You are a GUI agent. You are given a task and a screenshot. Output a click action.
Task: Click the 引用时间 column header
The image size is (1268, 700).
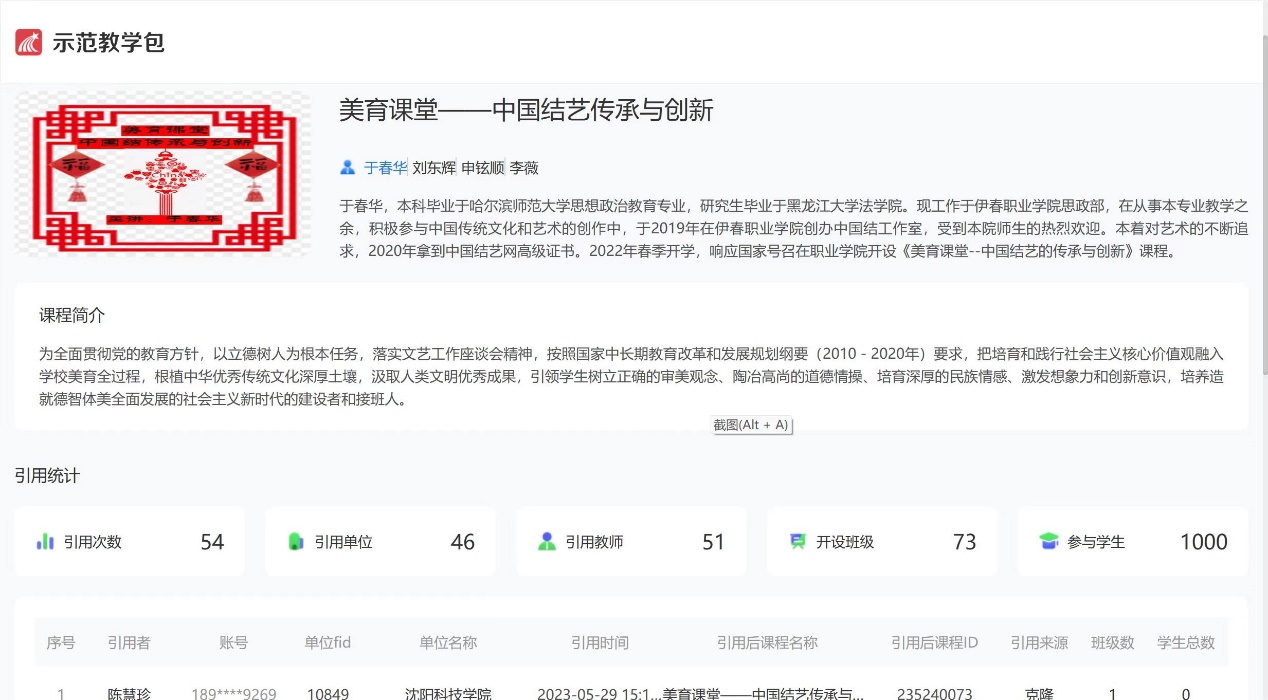point(599,643)
